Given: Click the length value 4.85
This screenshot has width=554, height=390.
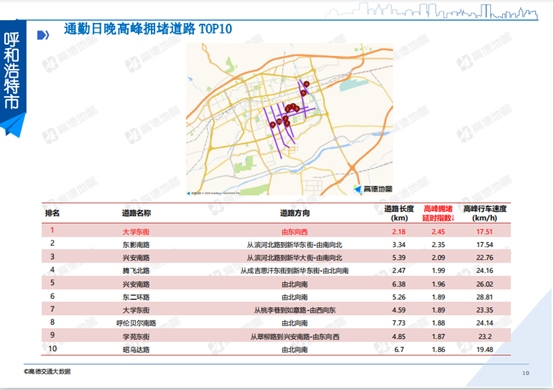Looking at the screenshot, I should coord(399,337).
